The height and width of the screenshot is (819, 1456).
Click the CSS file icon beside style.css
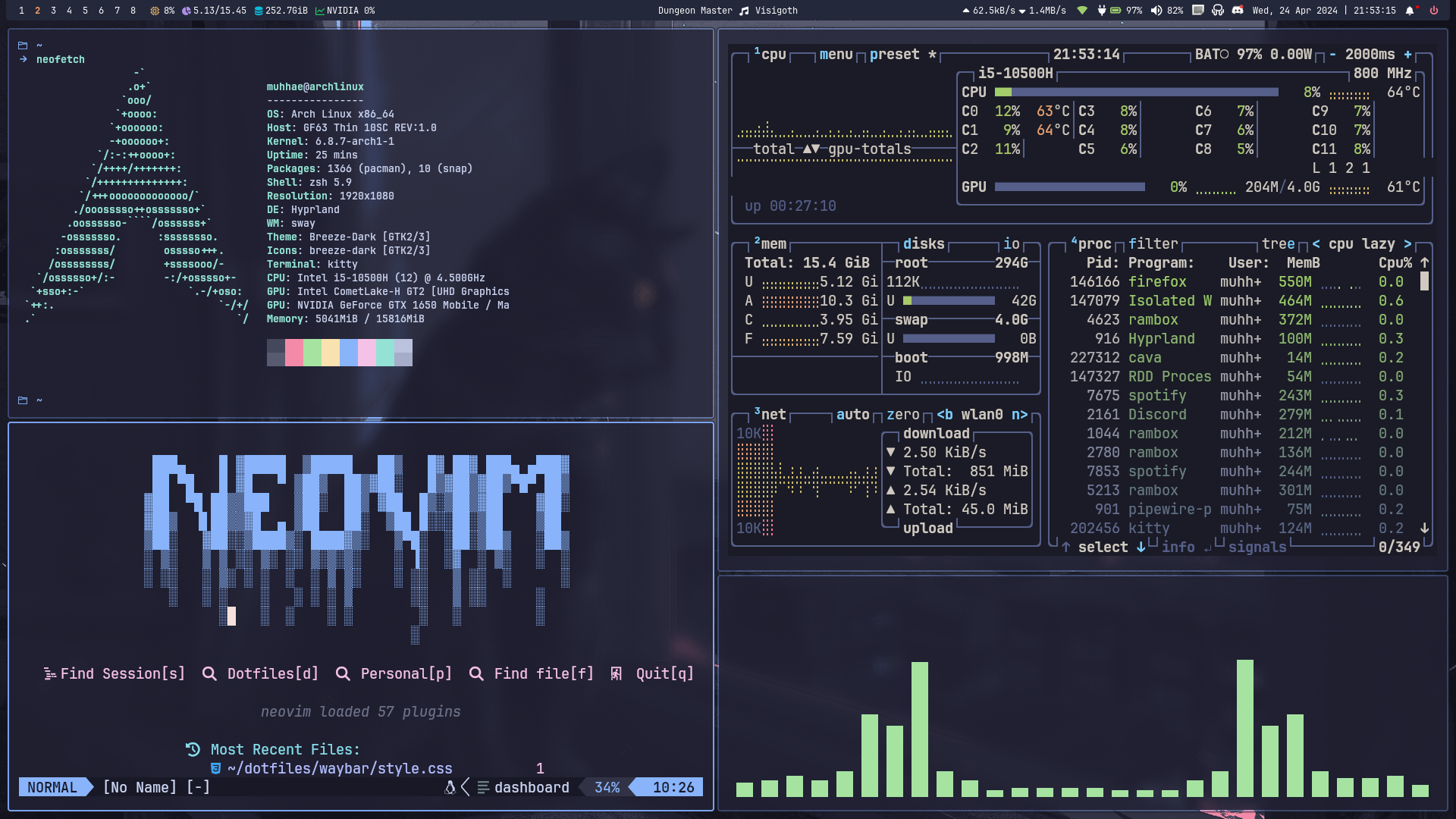tap(215, 768)
